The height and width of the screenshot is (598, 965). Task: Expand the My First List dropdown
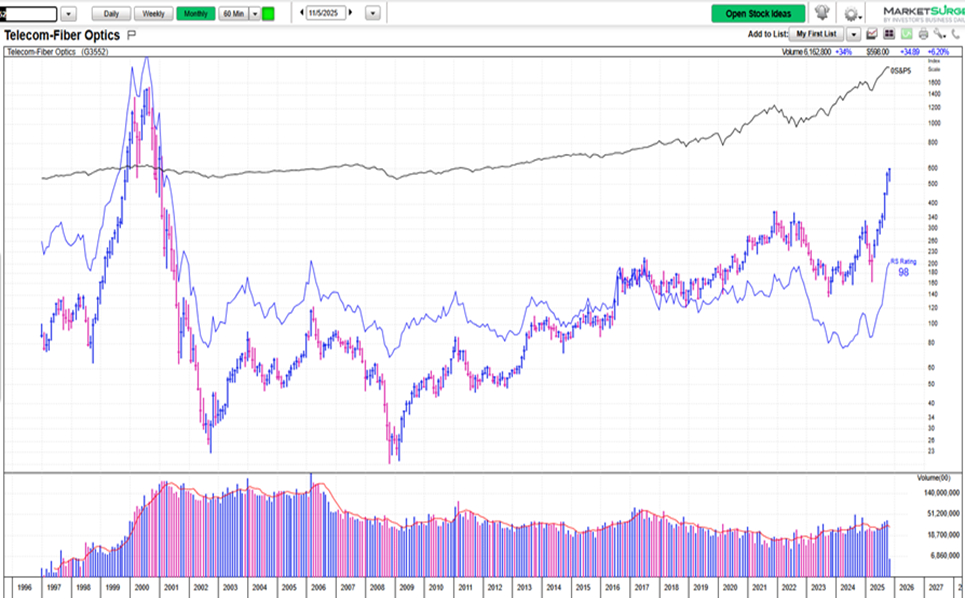[x=853, y=34]
